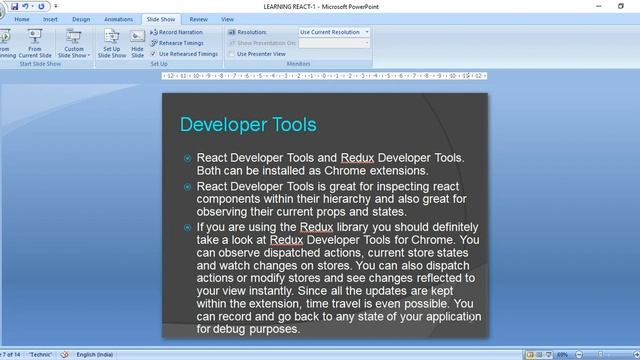
Task: Click the zoom slider handle
Action: click(x=600, y=355)
